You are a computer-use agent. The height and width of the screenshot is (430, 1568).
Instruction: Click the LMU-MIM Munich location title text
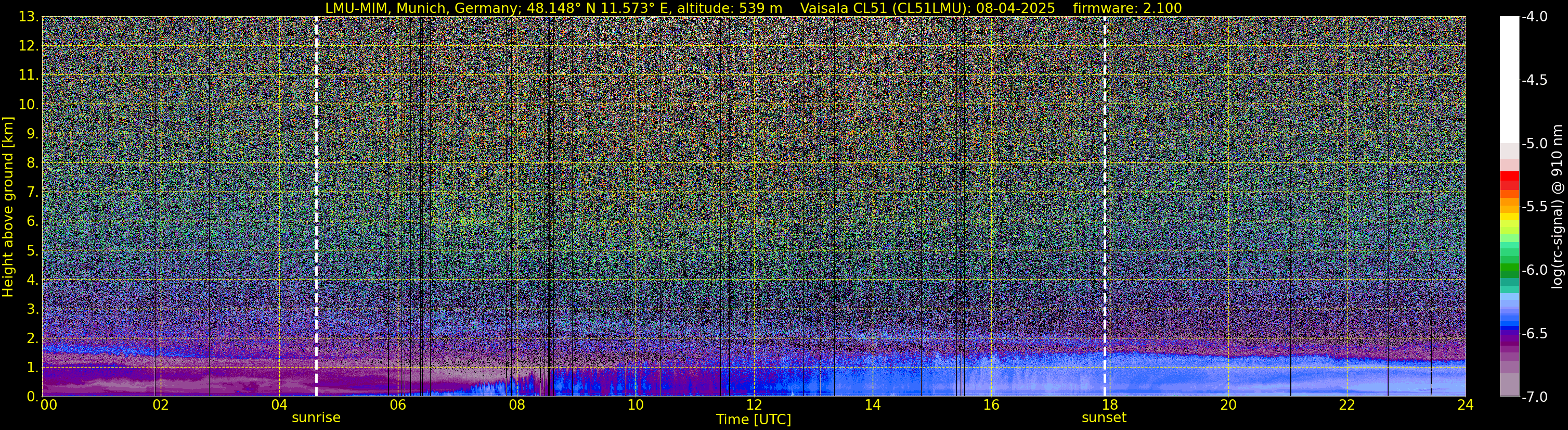[x=554, y=8]
